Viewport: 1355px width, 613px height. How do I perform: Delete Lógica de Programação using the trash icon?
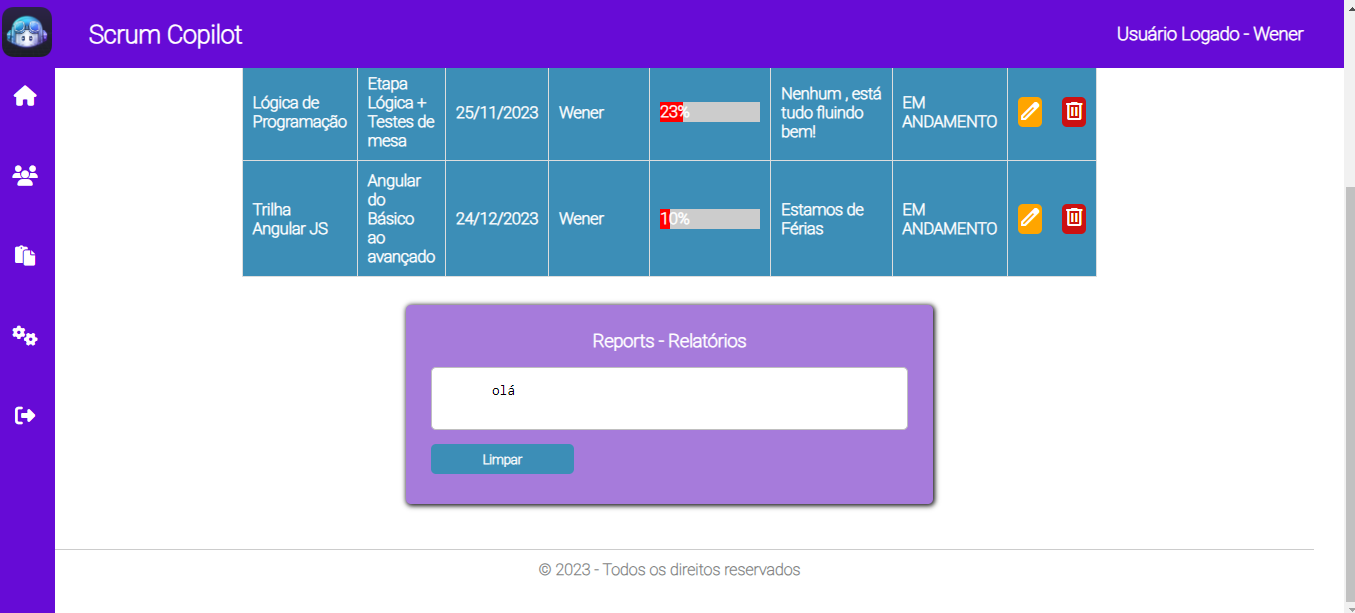[1073, 112]
